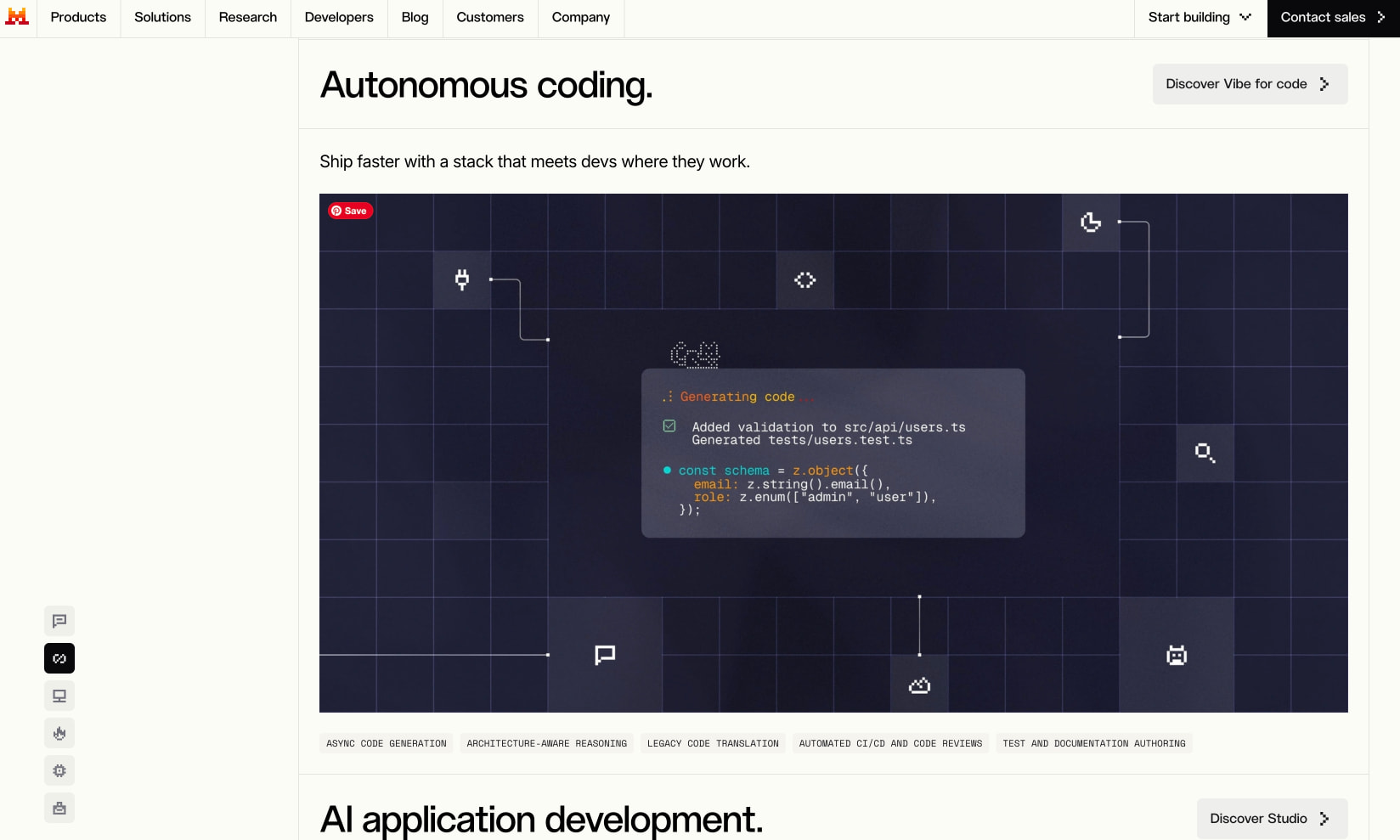Open the chat bubble section in sidebar
The height and width of the screenshot is (840, 1400).
pos(59,621)
